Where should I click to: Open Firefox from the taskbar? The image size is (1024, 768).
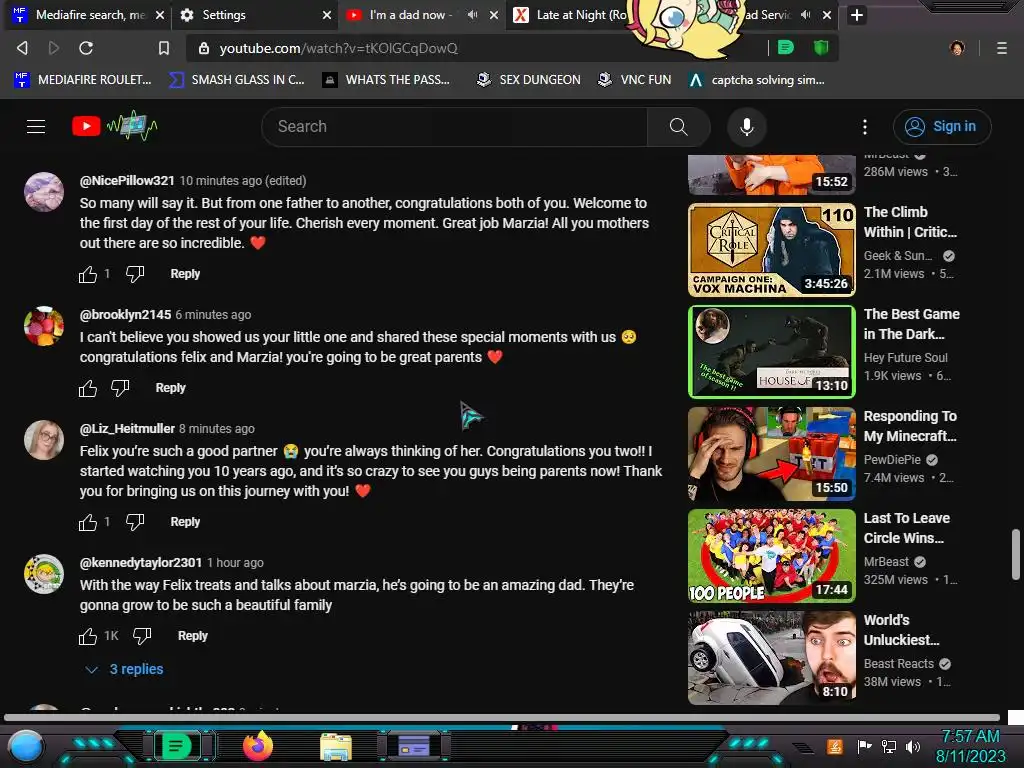point(258,746)
